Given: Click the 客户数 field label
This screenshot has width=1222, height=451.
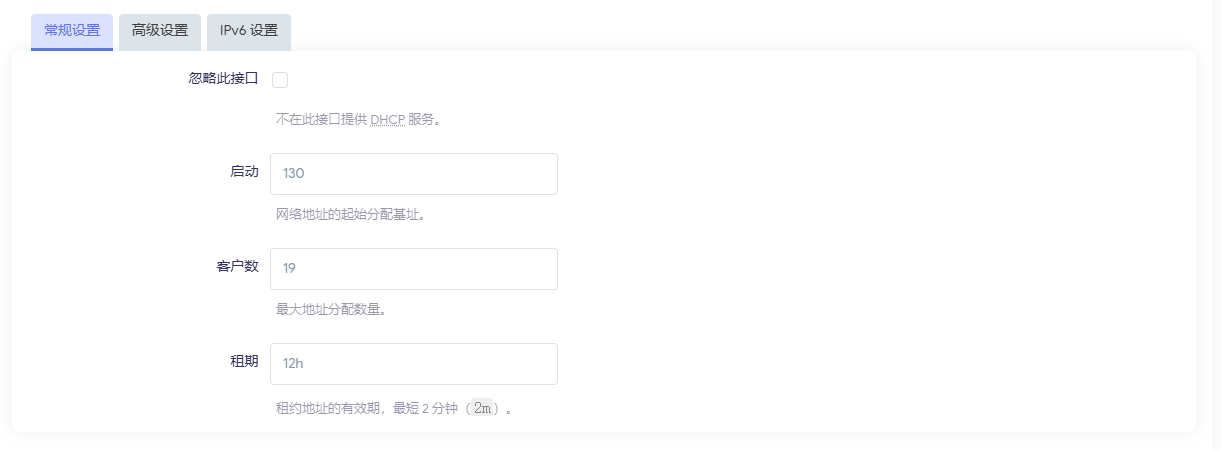Looking at the screenshot, I should click(x=237, y=267).
